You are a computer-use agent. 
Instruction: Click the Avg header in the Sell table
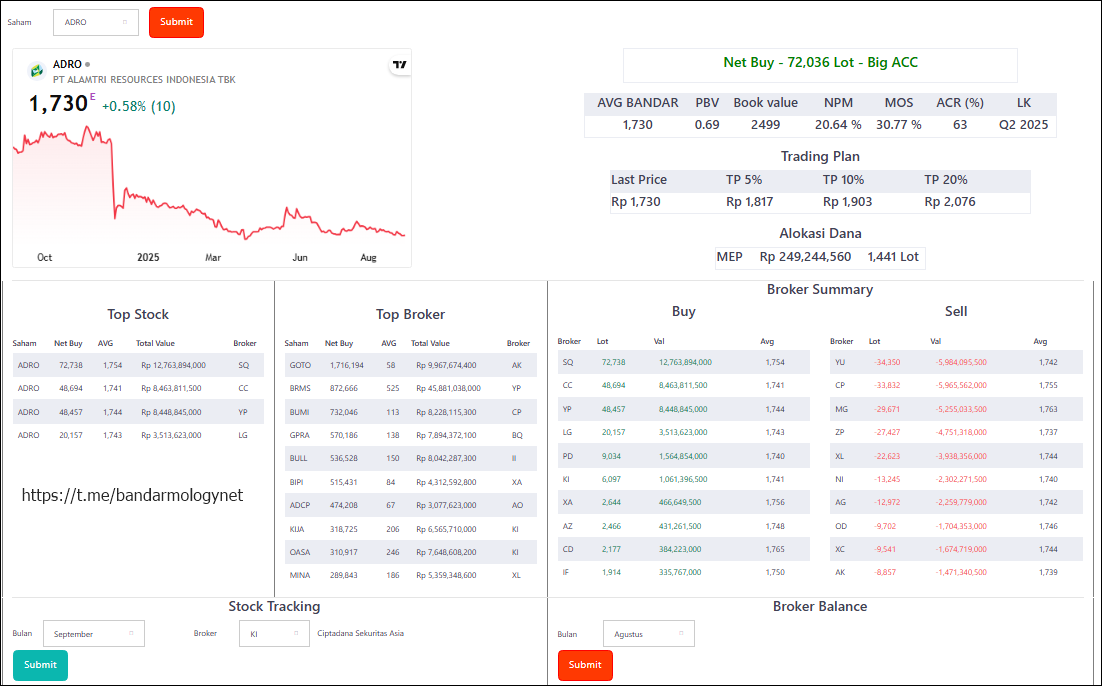1040,341
